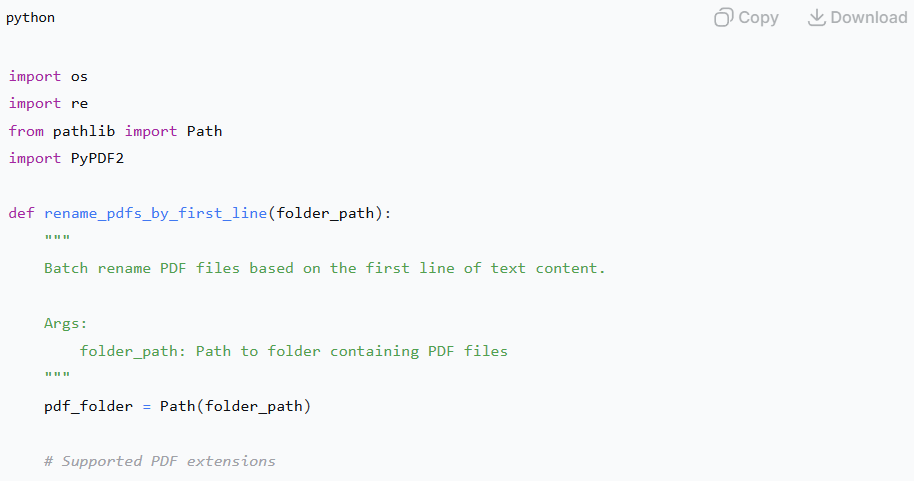Click the 'Path to folder containing PDF files' text
Screen dimensions: 914x481
[351, 351]
